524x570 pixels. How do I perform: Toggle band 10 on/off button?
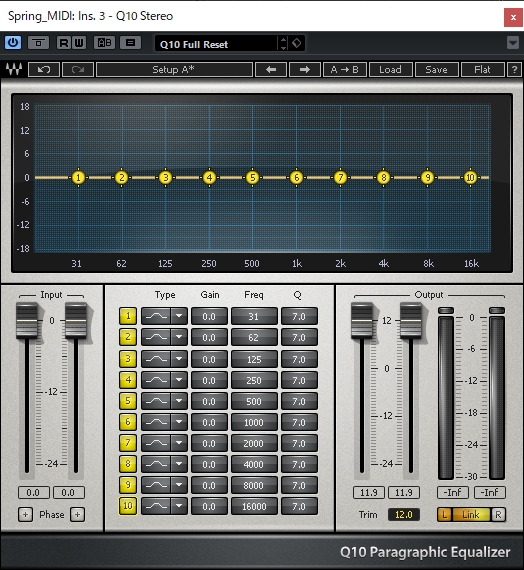click(x=128, y=506)
